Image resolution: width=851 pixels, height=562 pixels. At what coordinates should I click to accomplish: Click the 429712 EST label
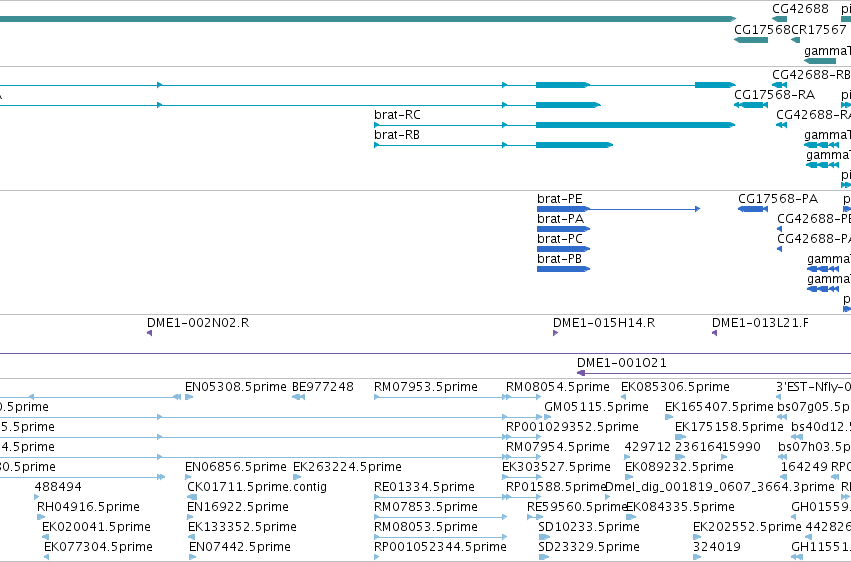[x=648, y=447]
